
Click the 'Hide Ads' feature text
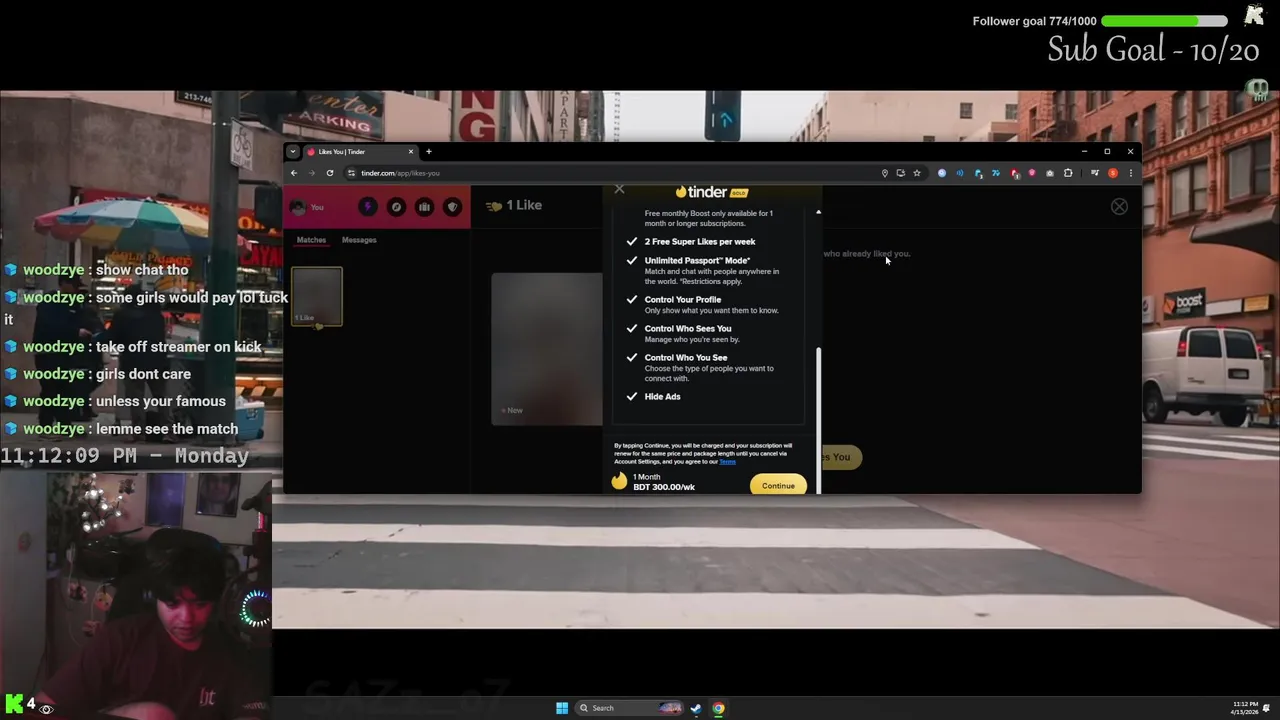click(663, 397)
